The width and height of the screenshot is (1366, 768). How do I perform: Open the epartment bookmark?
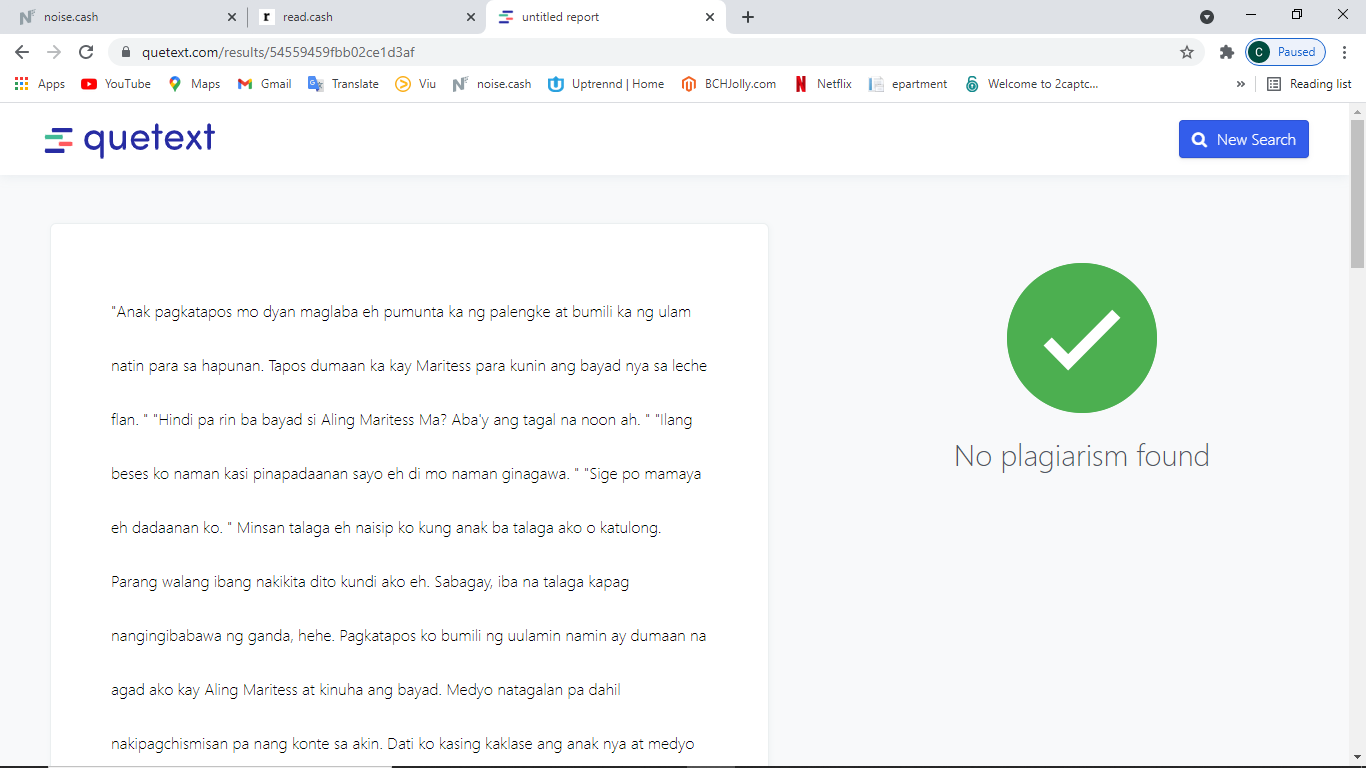click(x=908, y=84)
